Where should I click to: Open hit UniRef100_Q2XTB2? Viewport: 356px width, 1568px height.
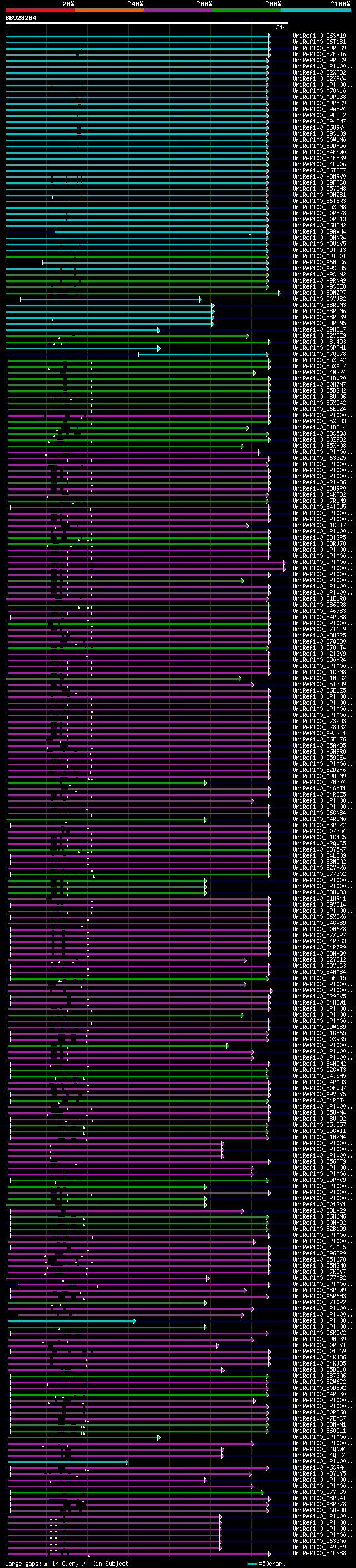(319, 72)
